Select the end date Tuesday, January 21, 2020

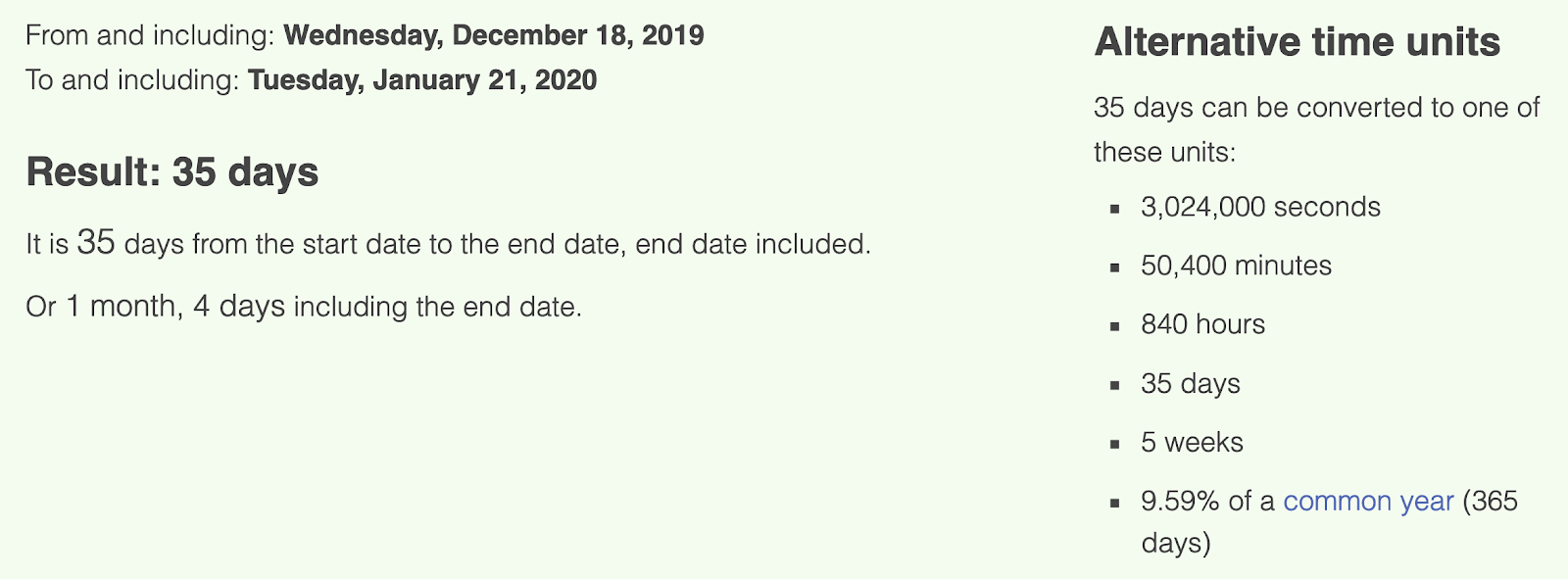click(x=422, y=80)
